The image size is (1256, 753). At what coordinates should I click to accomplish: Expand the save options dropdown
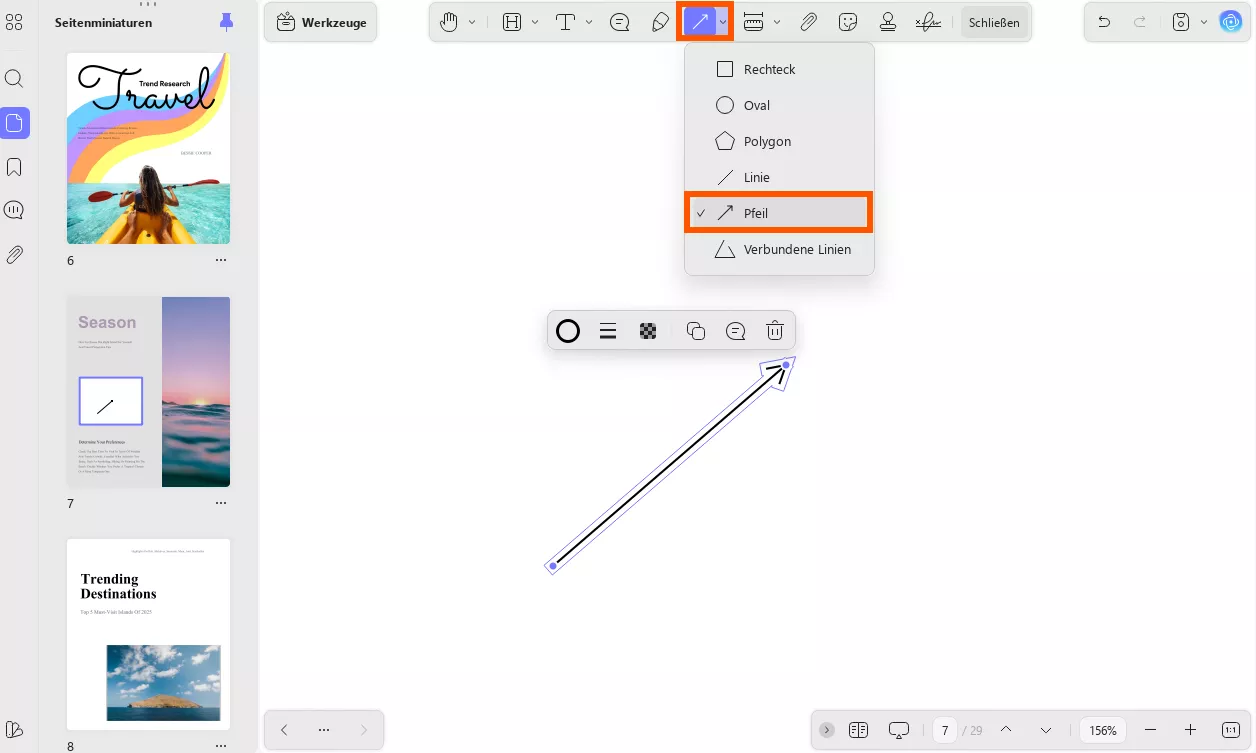click(1203, 22)
